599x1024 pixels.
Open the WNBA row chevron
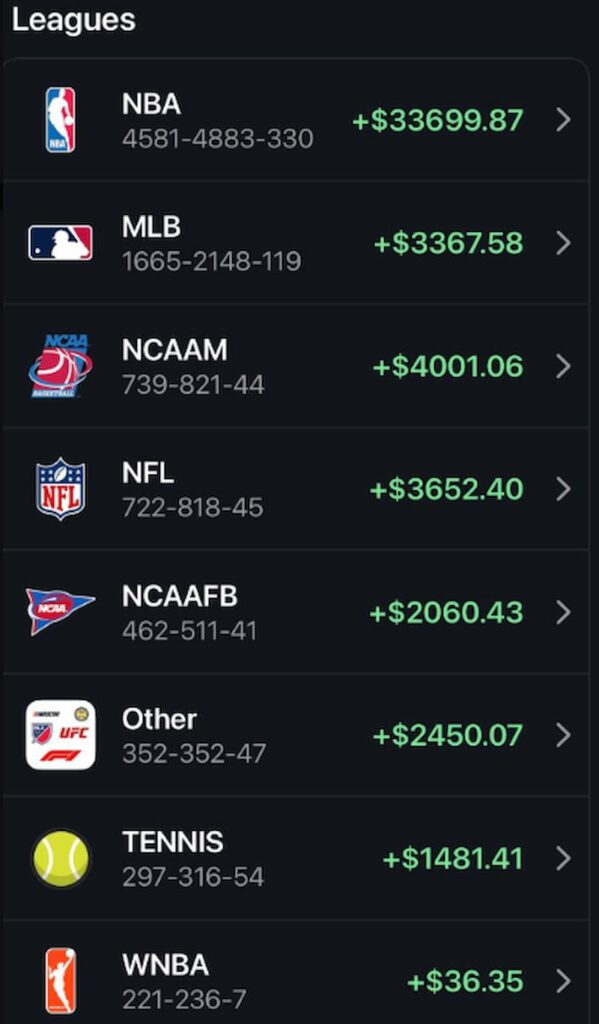pos(565,979)
